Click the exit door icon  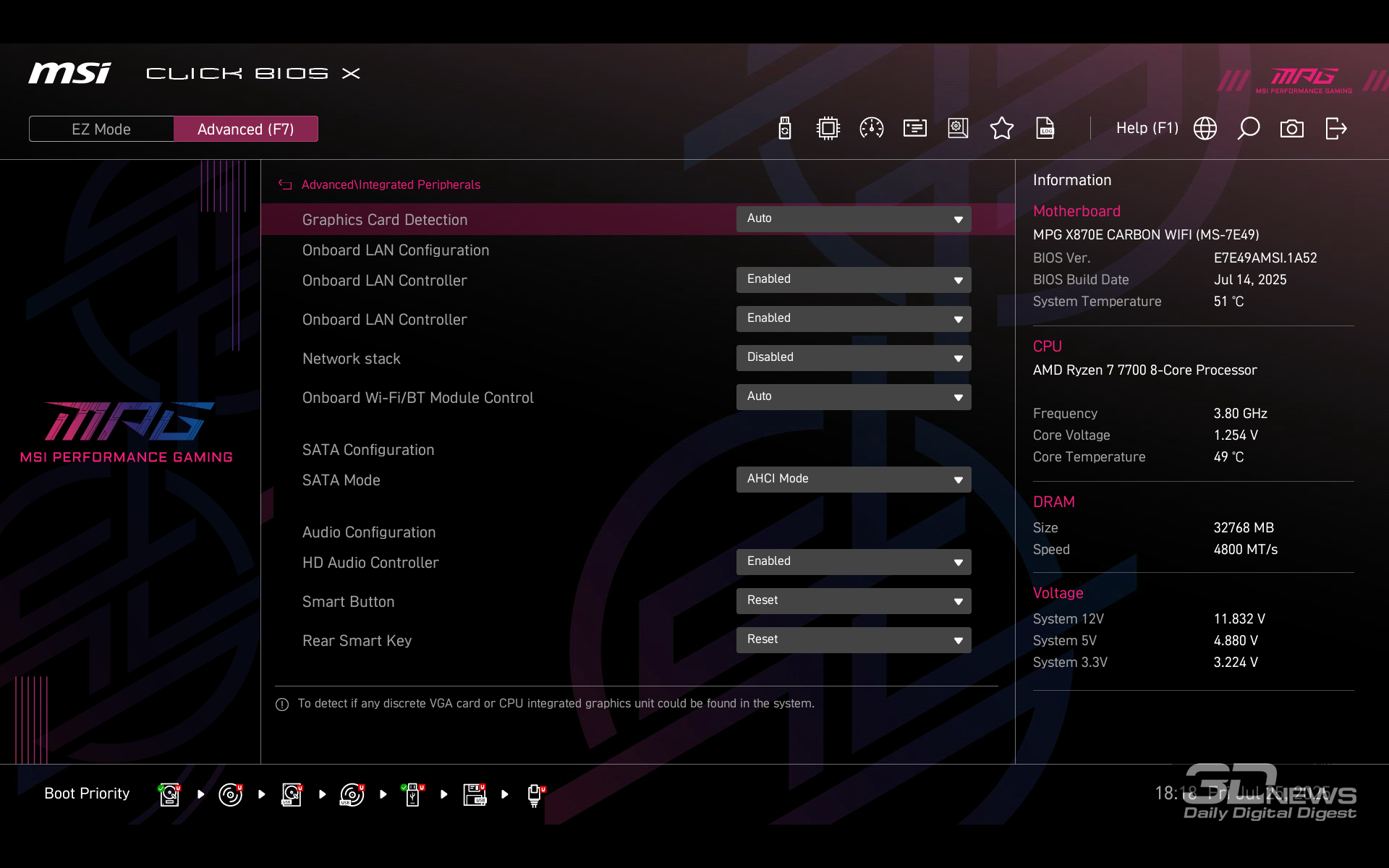click(x=1335, y=129)
